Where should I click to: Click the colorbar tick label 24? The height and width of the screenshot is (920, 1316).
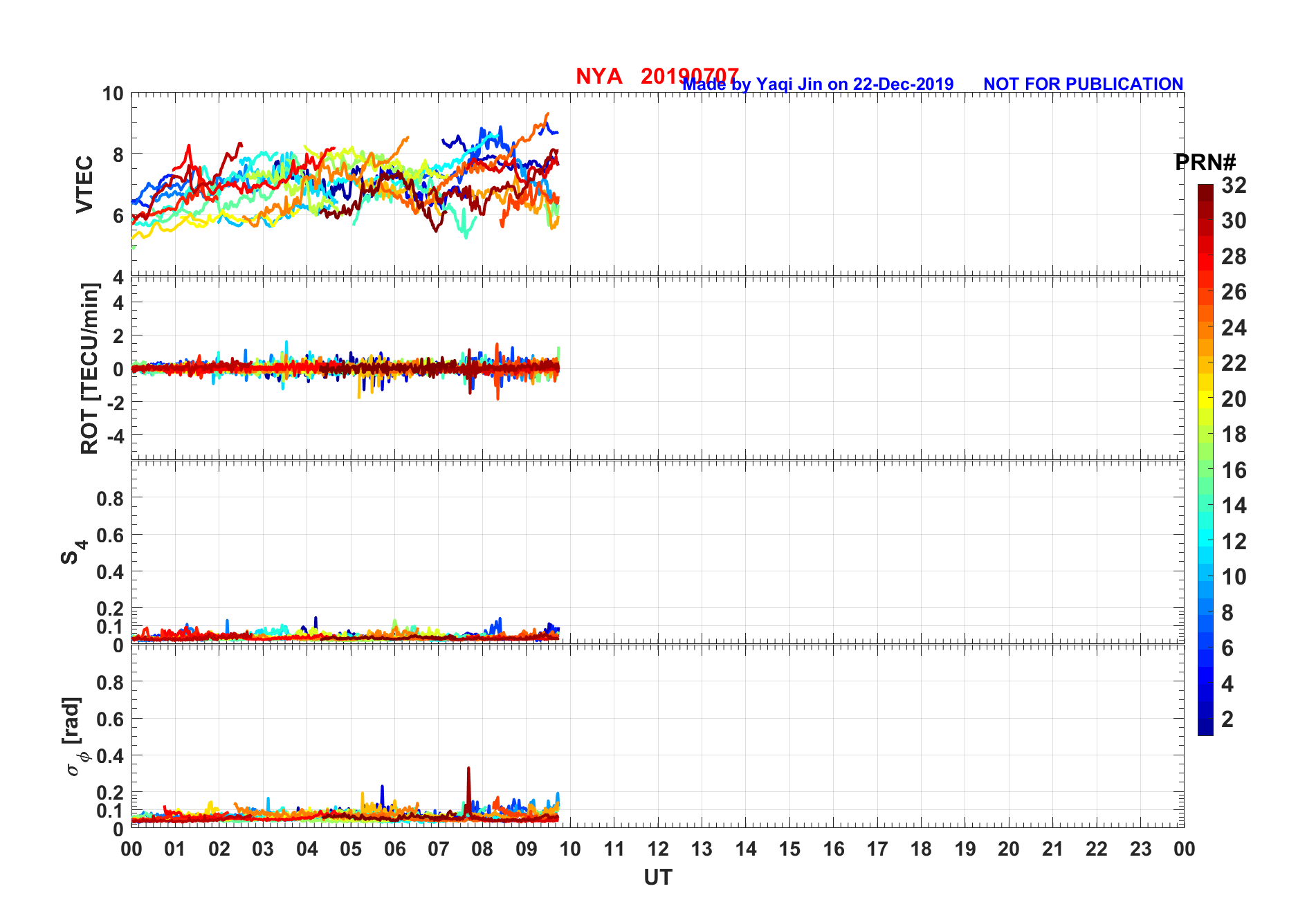[1234, 328]
